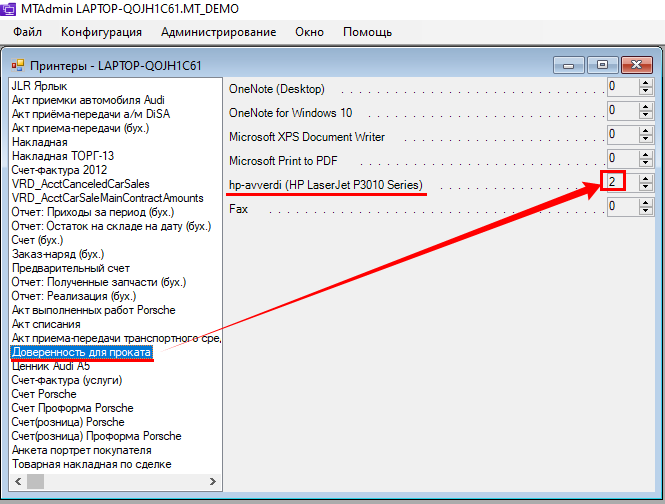665x504 pixels.
Task: Click the MTAdmin application icon in title bar
Action: click(9, 8)
